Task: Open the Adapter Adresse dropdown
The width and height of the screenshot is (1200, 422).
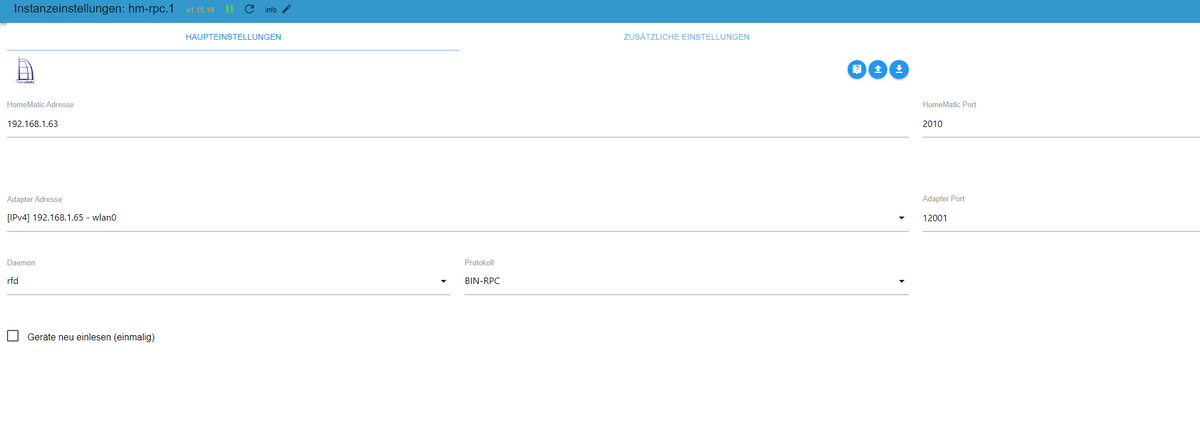Action: (x=458, y=217)
